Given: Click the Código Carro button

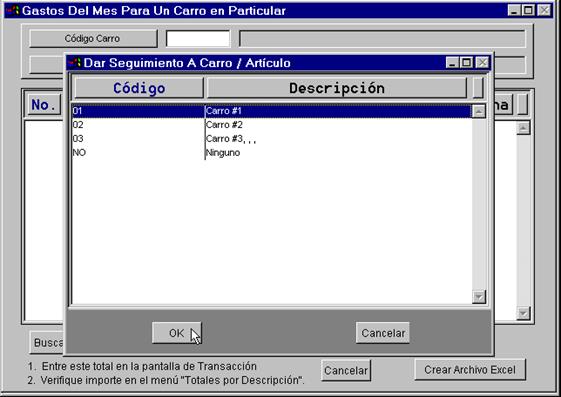Looking at the screenshot, I should 93,38.
